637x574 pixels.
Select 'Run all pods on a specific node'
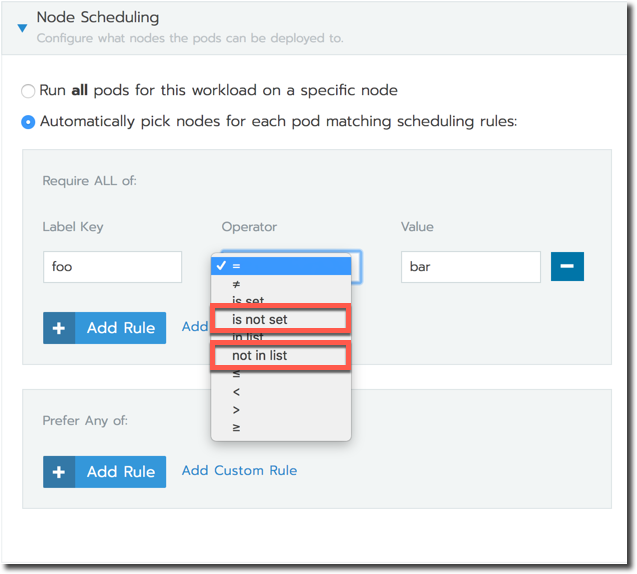click(28, 91)
